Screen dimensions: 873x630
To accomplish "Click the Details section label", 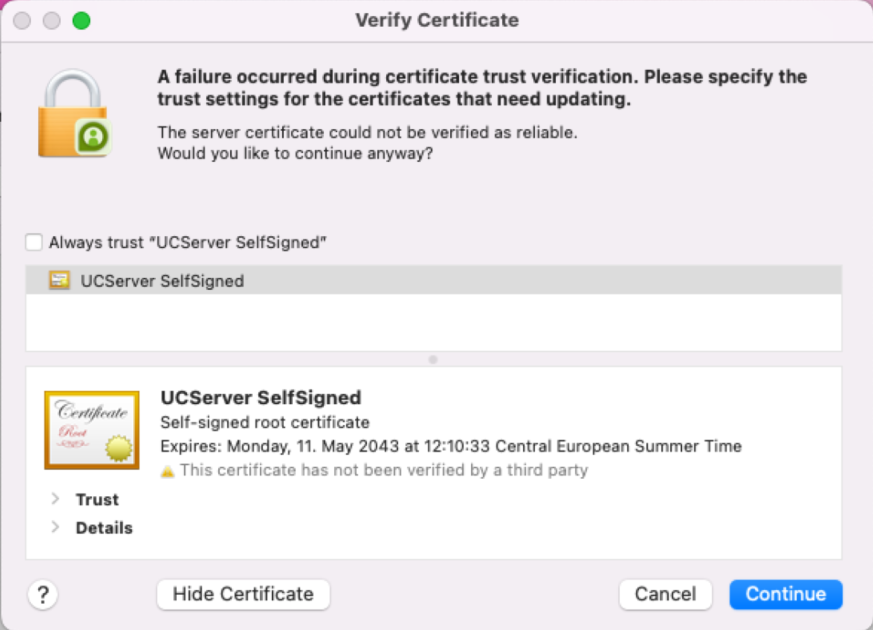I will tap(104, 527).
